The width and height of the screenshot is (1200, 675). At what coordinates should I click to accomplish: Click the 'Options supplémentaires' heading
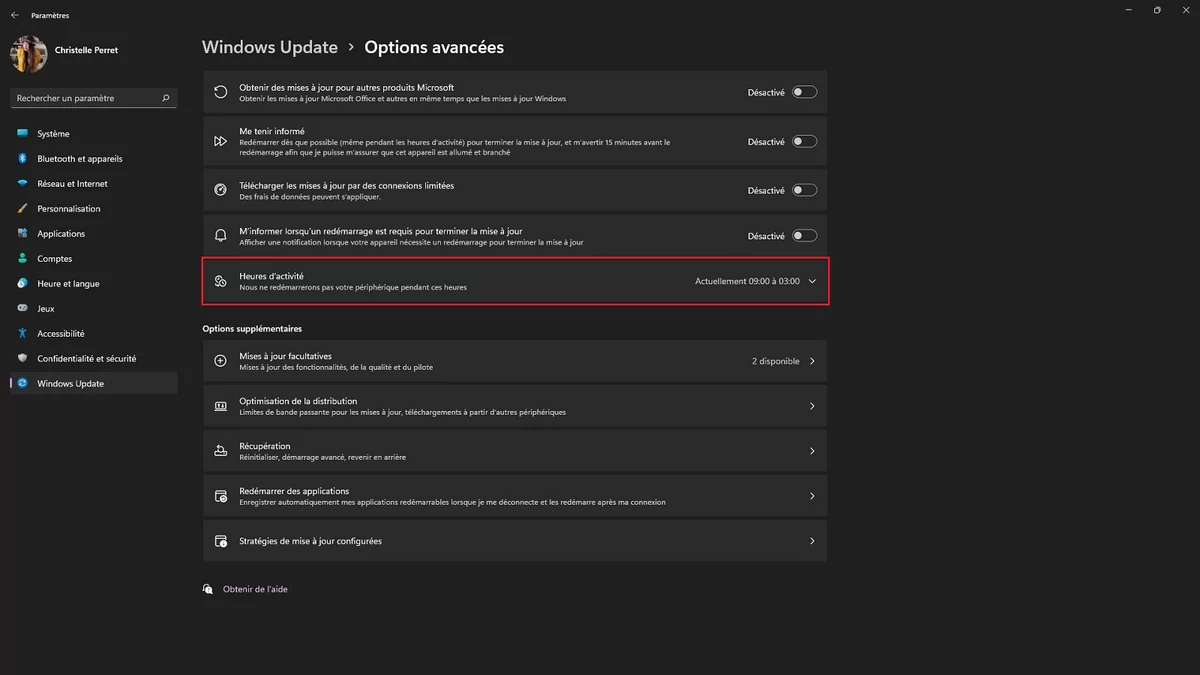click(x=252, y=328)
